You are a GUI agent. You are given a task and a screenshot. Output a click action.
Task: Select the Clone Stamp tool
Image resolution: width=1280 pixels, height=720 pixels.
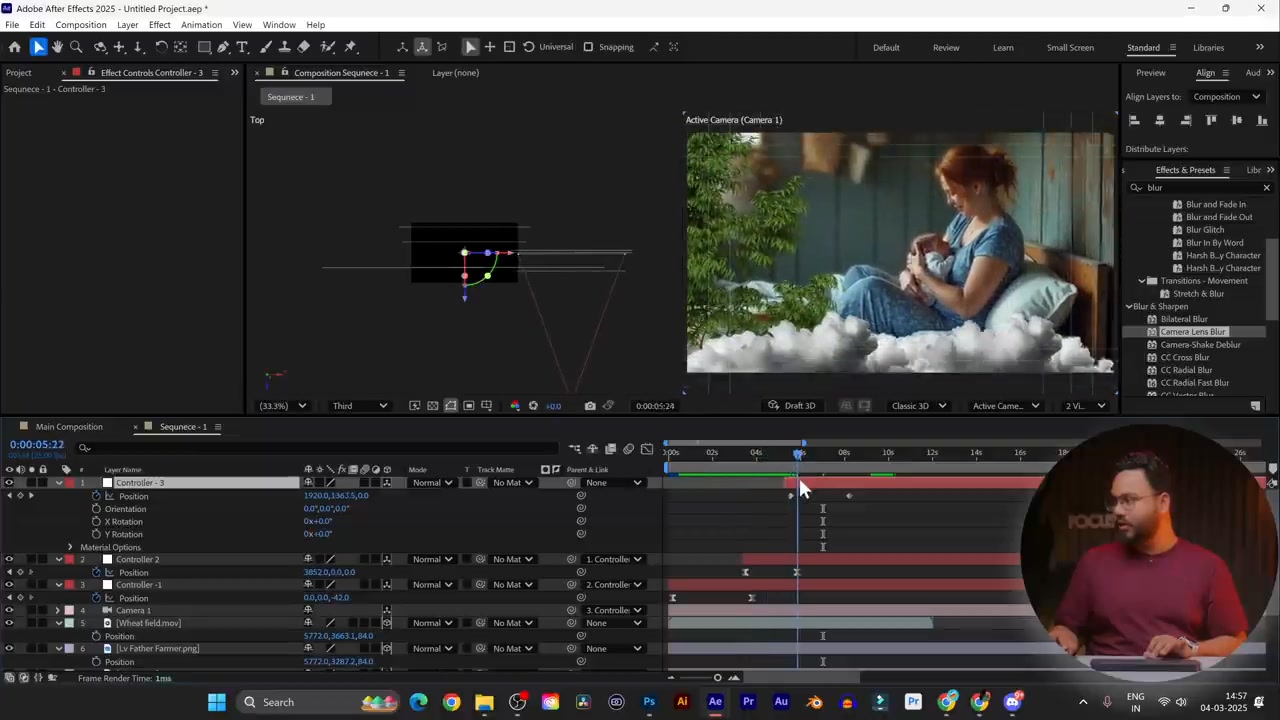click(285, 47)
